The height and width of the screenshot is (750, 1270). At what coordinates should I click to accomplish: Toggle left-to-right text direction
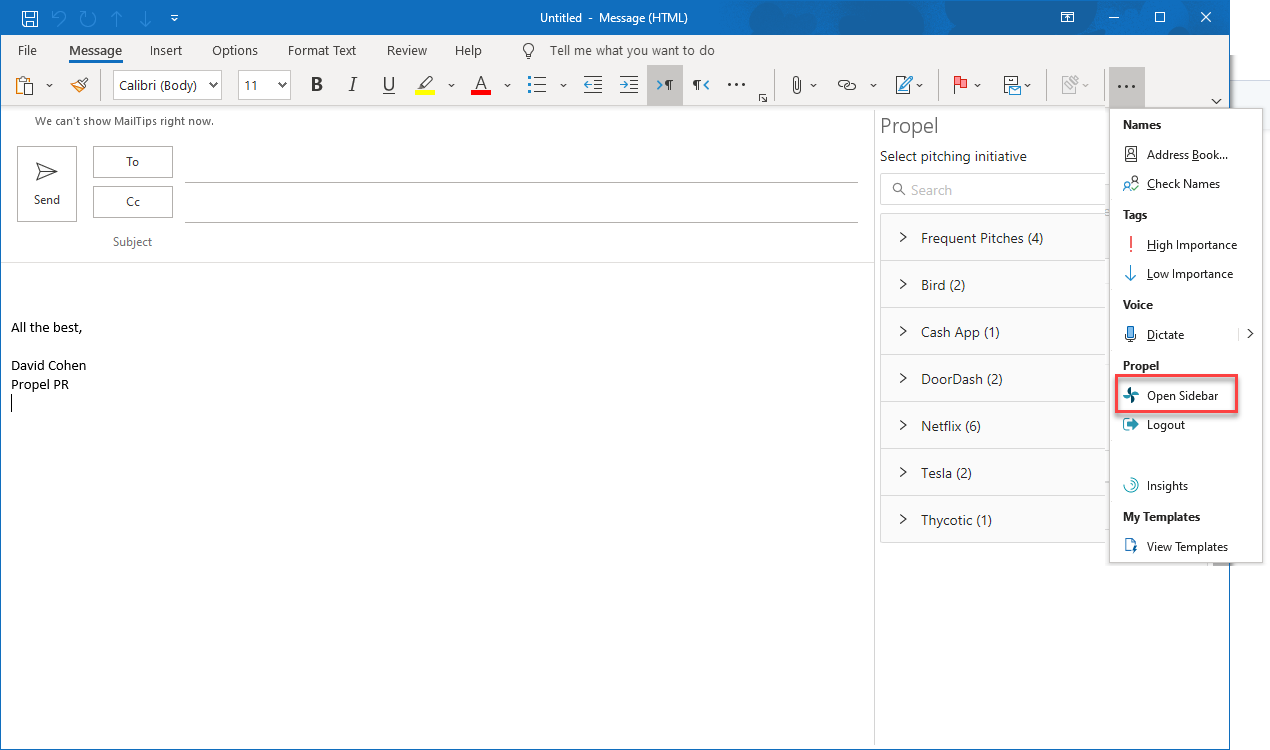coord(665,86)
